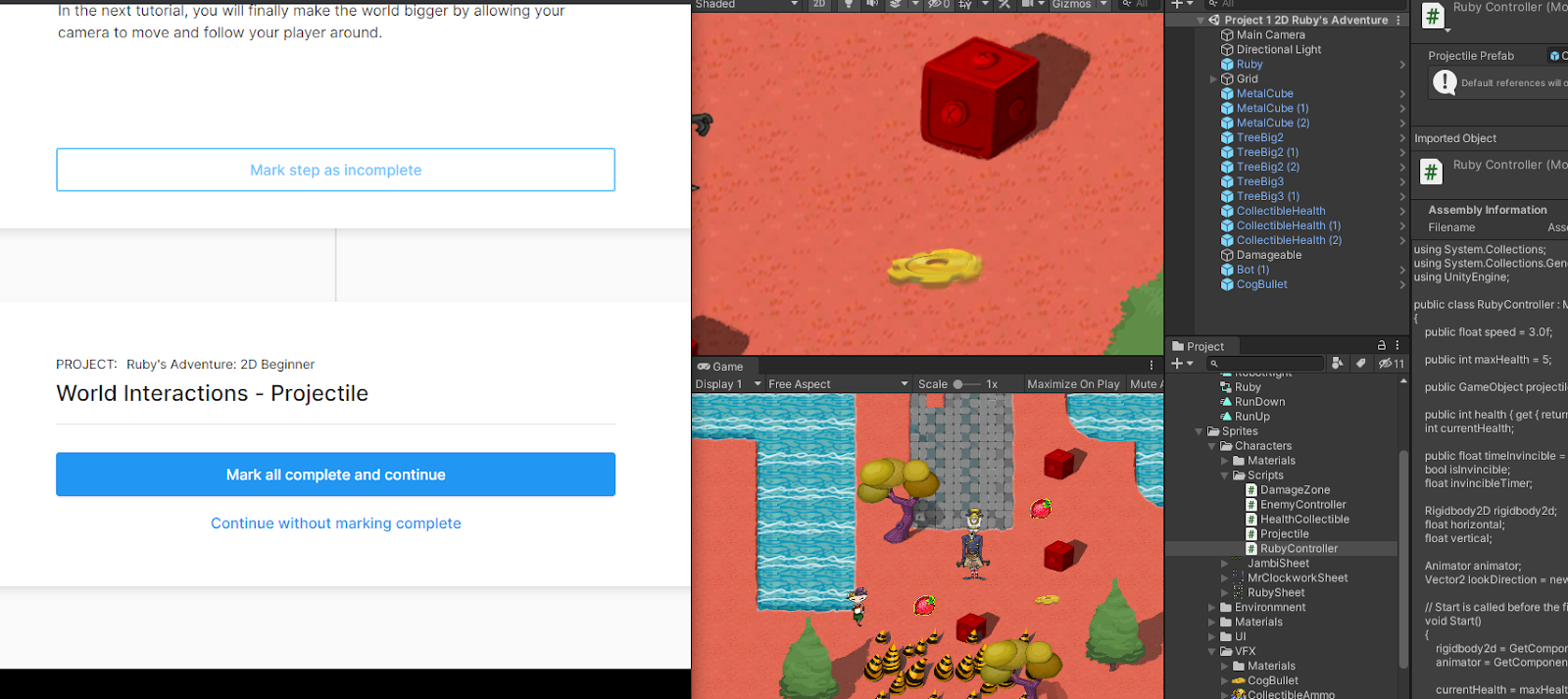Viewport: 1568px width, 699px height.
Task: Collapse the Sprites folder
Action: point(1200,431)
